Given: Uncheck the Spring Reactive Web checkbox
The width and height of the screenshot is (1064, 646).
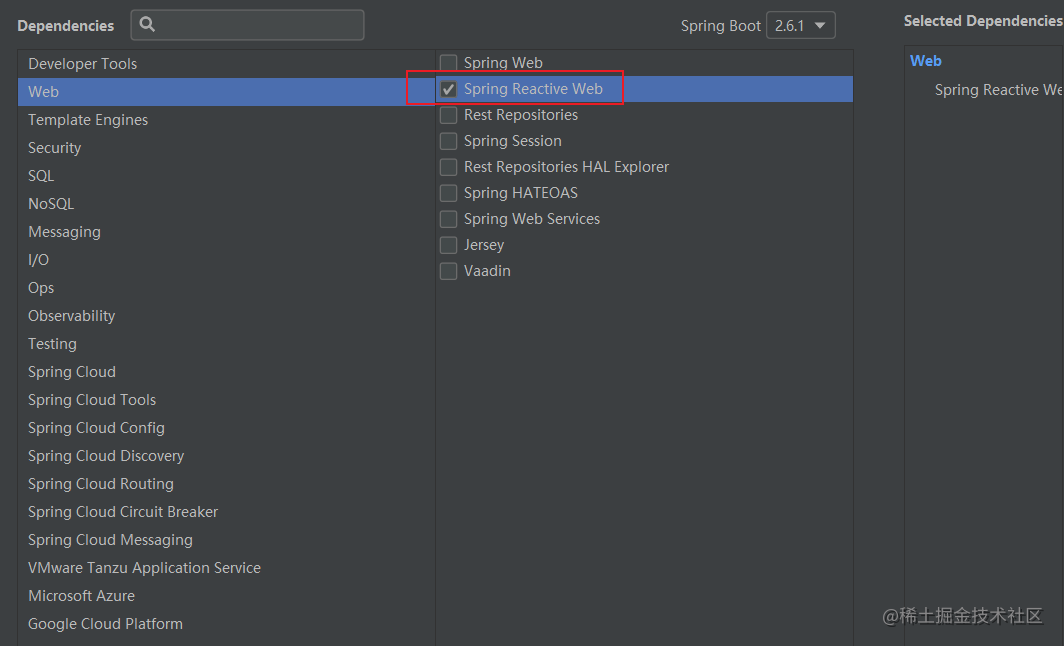Looking at the screenshot, I should [x=449, y=89].
